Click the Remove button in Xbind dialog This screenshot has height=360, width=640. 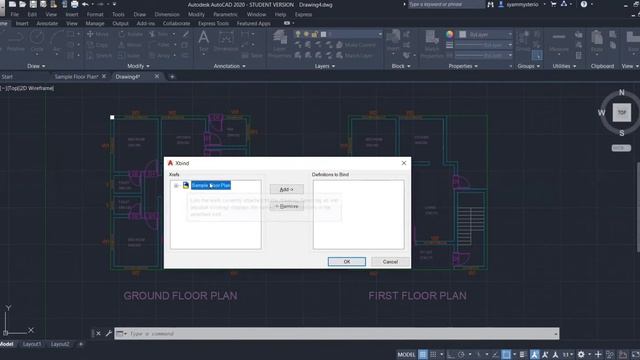[287, 206]
